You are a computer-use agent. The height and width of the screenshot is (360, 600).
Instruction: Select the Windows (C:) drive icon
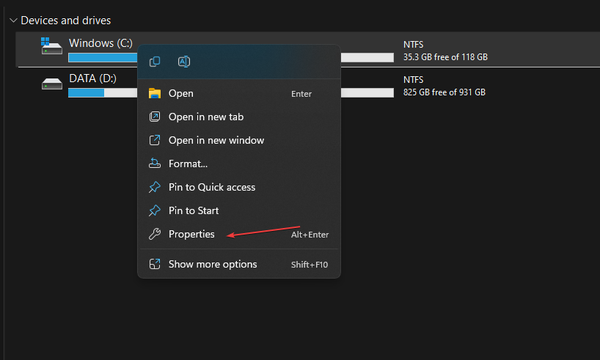(52, 46)
